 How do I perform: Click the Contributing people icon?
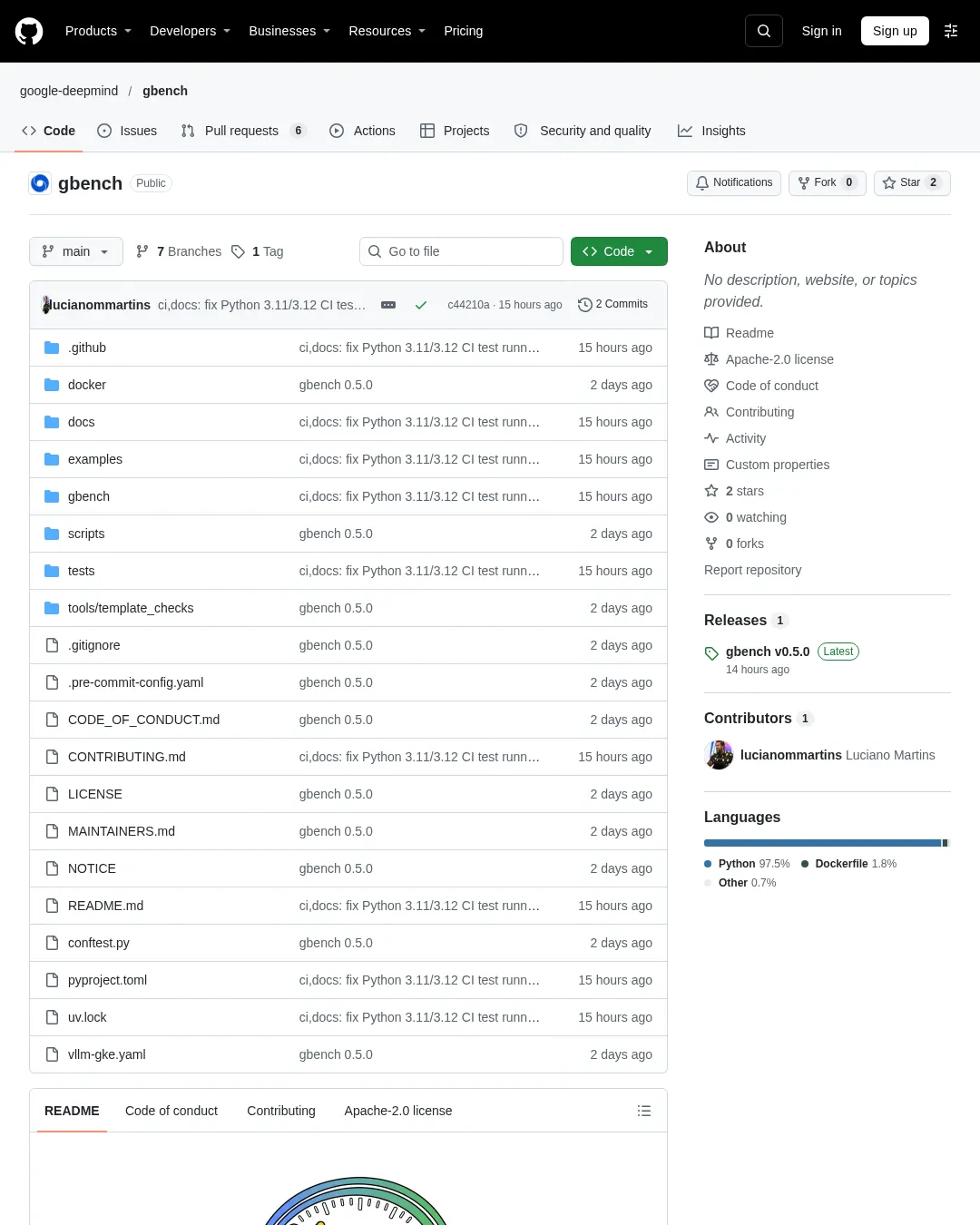click(711, 412)
